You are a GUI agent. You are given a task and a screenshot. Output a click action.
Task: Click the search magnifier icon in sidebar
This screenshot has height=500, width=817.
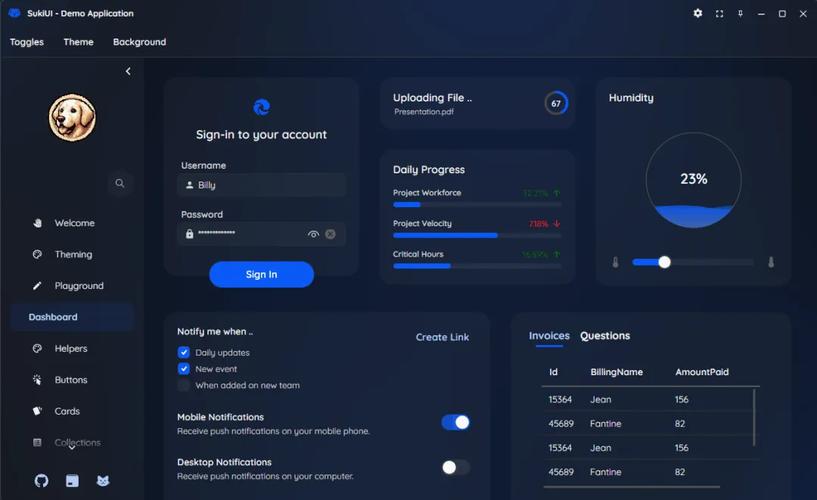pos(120,183)
